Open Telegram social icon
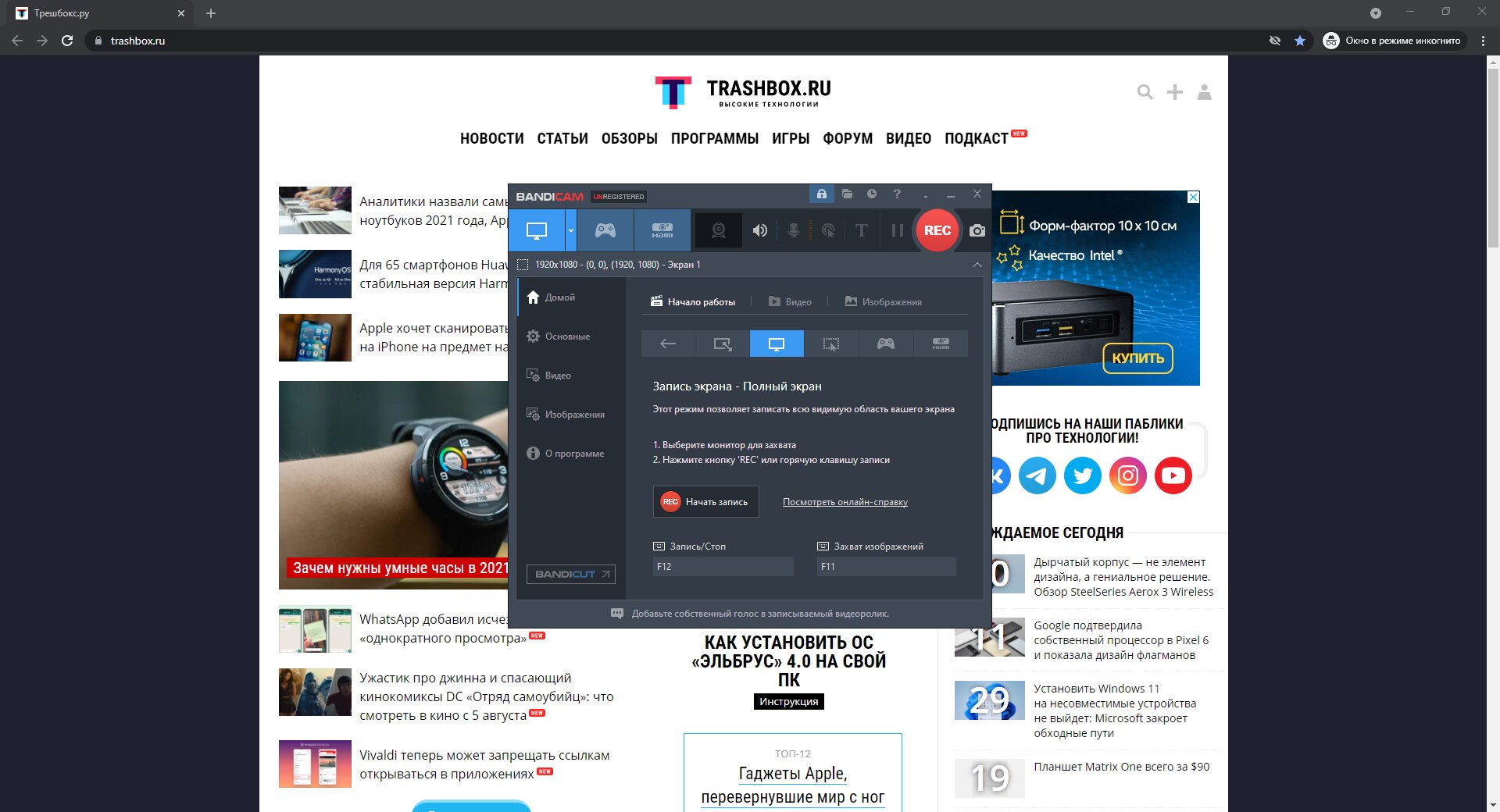Image resolution: width=1500 pixels, height=812 pixels. point(1037,475)
